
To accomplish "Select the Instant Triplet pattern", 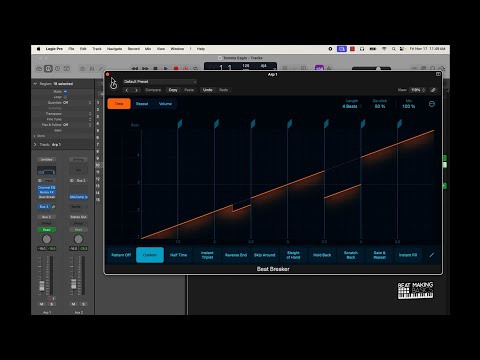I will [x=207, y=255].
